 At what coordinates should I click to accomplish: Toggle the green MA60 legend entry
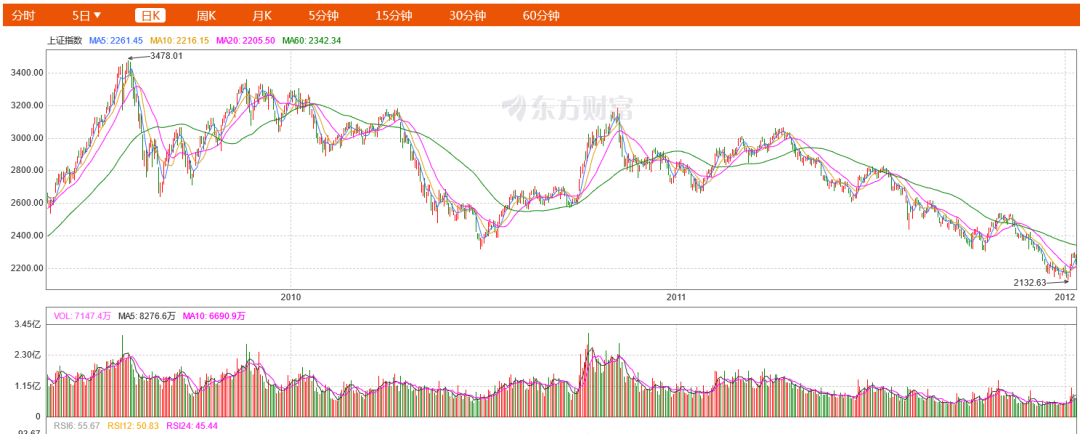[x=311, y=41]
